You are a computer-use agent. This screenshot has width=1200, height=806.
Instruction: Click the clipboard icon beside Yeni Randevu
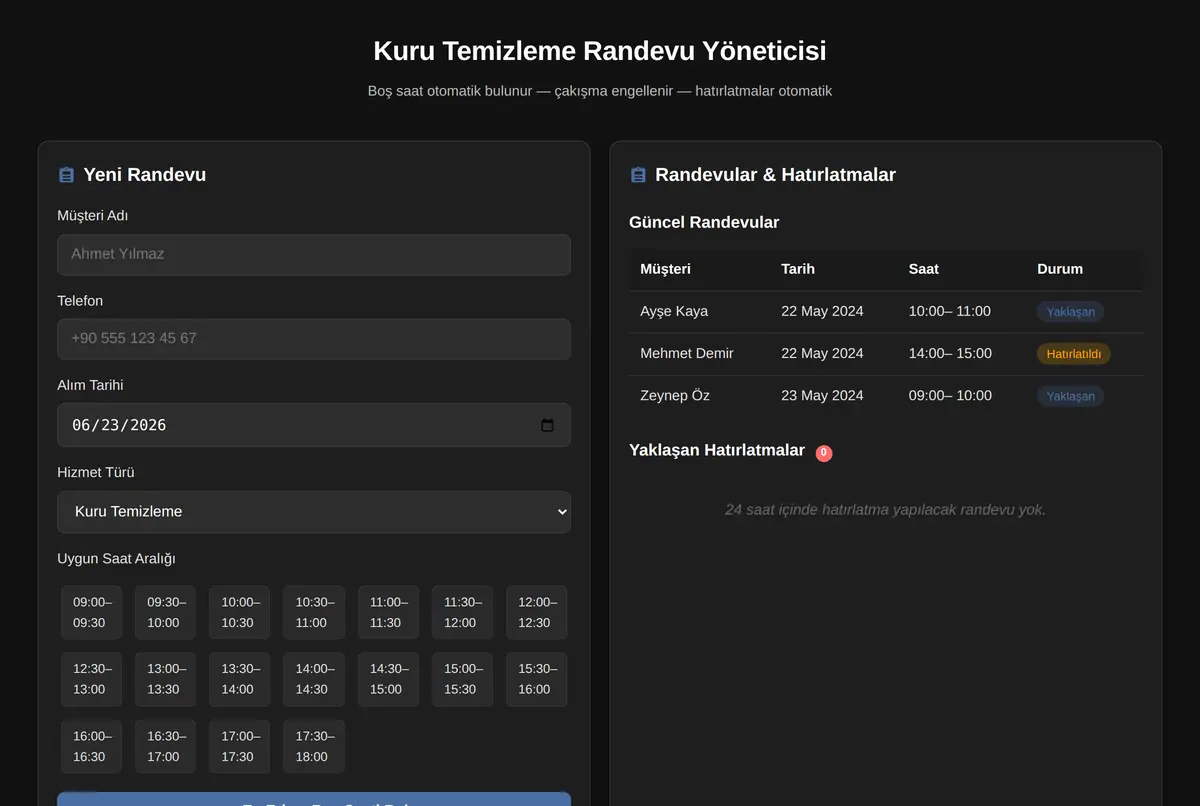(x=66, y=175)
